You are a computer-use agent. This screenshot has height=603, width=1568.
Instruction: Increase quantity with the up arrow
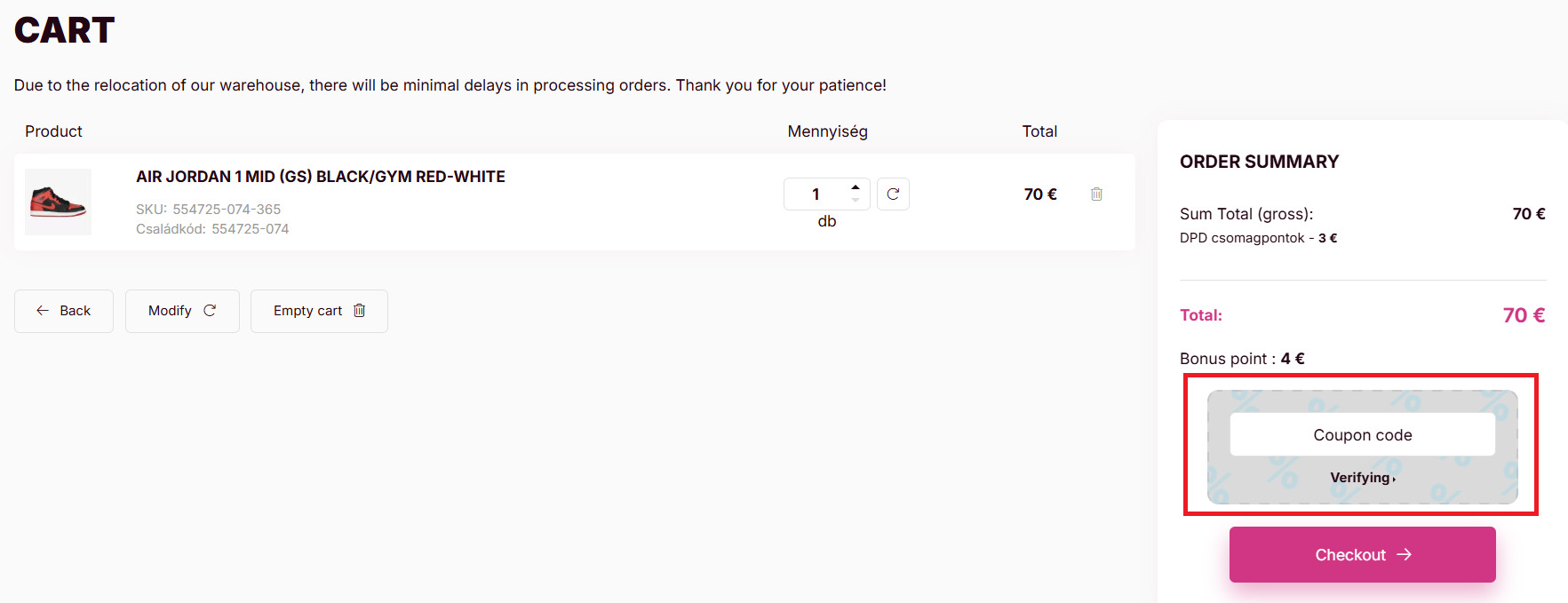point(856,187)
